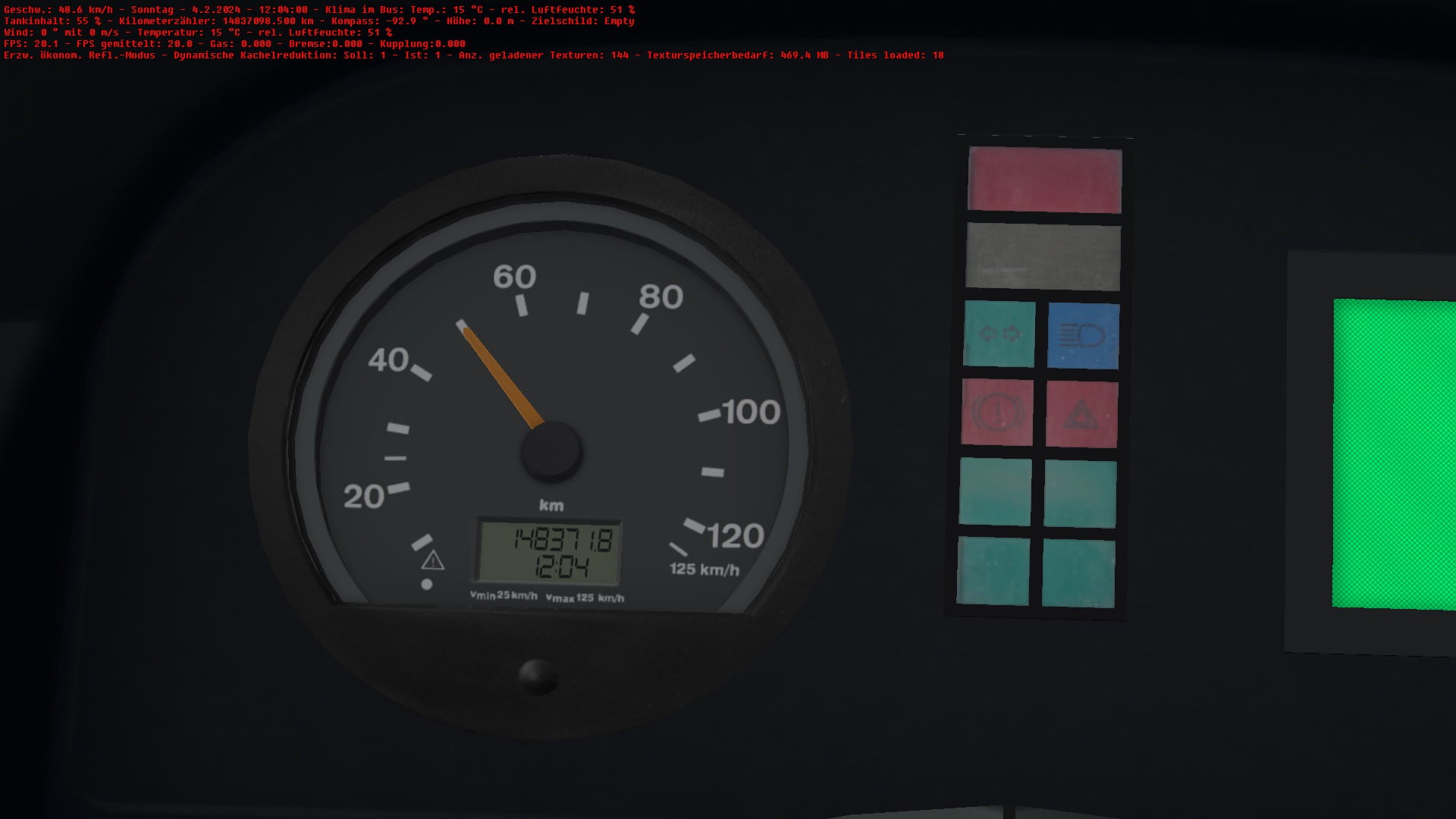Click blank green tile directly below hazard triangle
Viewport: 1456px width, 819px height.
coord(1080,494)
